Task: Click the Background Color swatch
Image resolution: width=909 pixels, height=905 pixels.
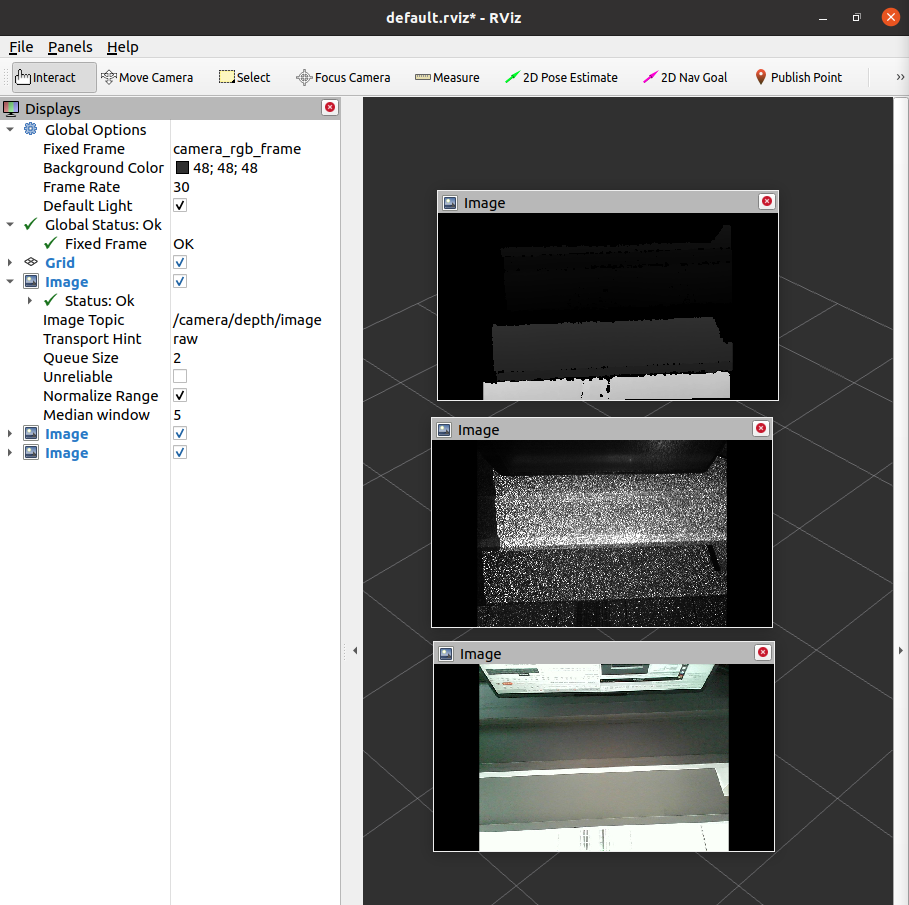Action: click(x=182, y=168)
